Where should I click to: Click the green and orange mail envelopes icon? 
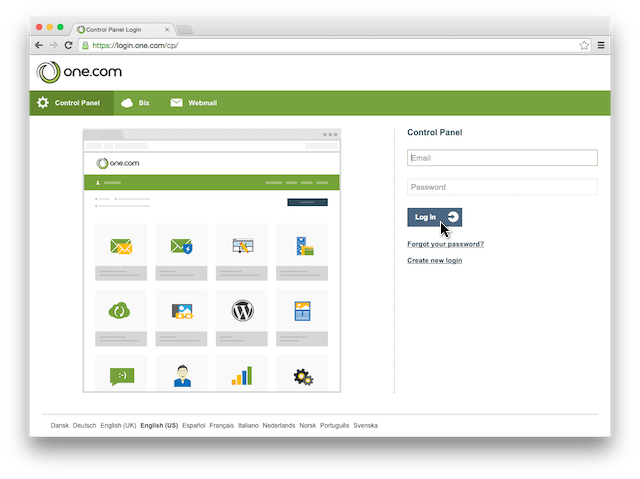tap(121, 246)
